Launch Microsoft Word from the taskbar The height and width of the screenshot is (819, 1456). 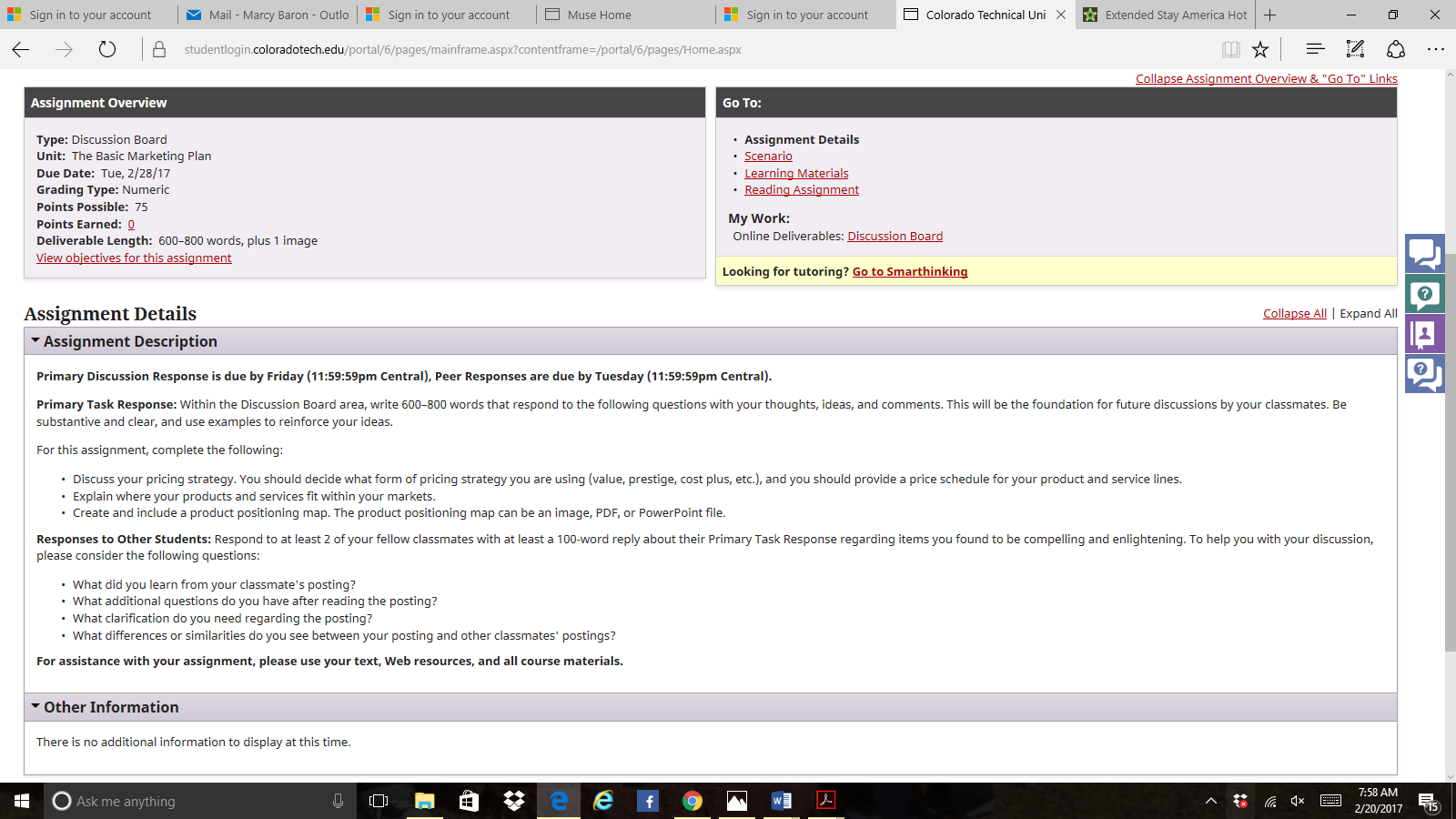click(x=781, y=801)
